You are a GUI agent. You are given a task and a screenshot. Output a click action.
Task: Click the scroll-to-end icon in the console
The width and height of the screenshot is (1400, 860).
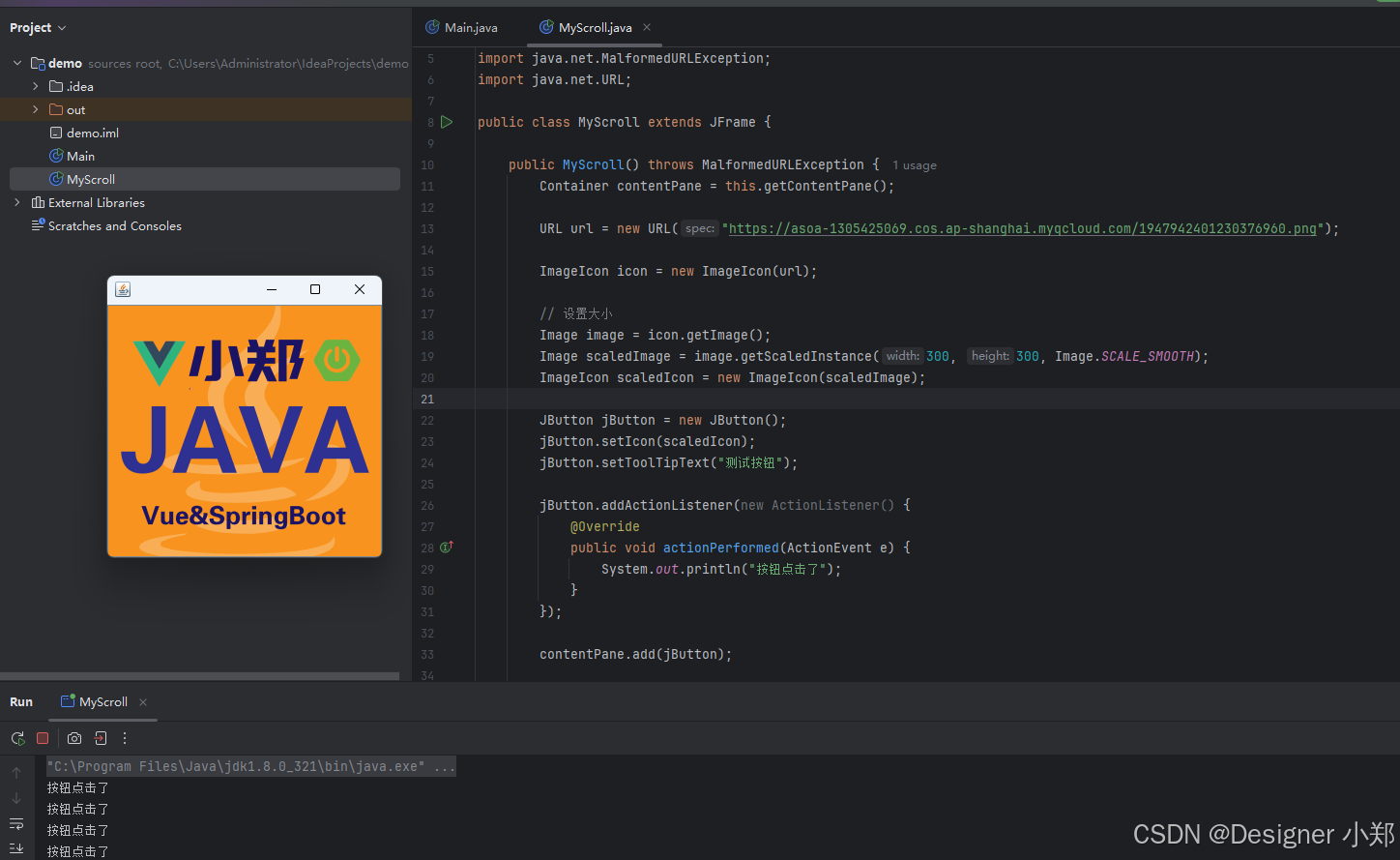click(x=16, y=848)
